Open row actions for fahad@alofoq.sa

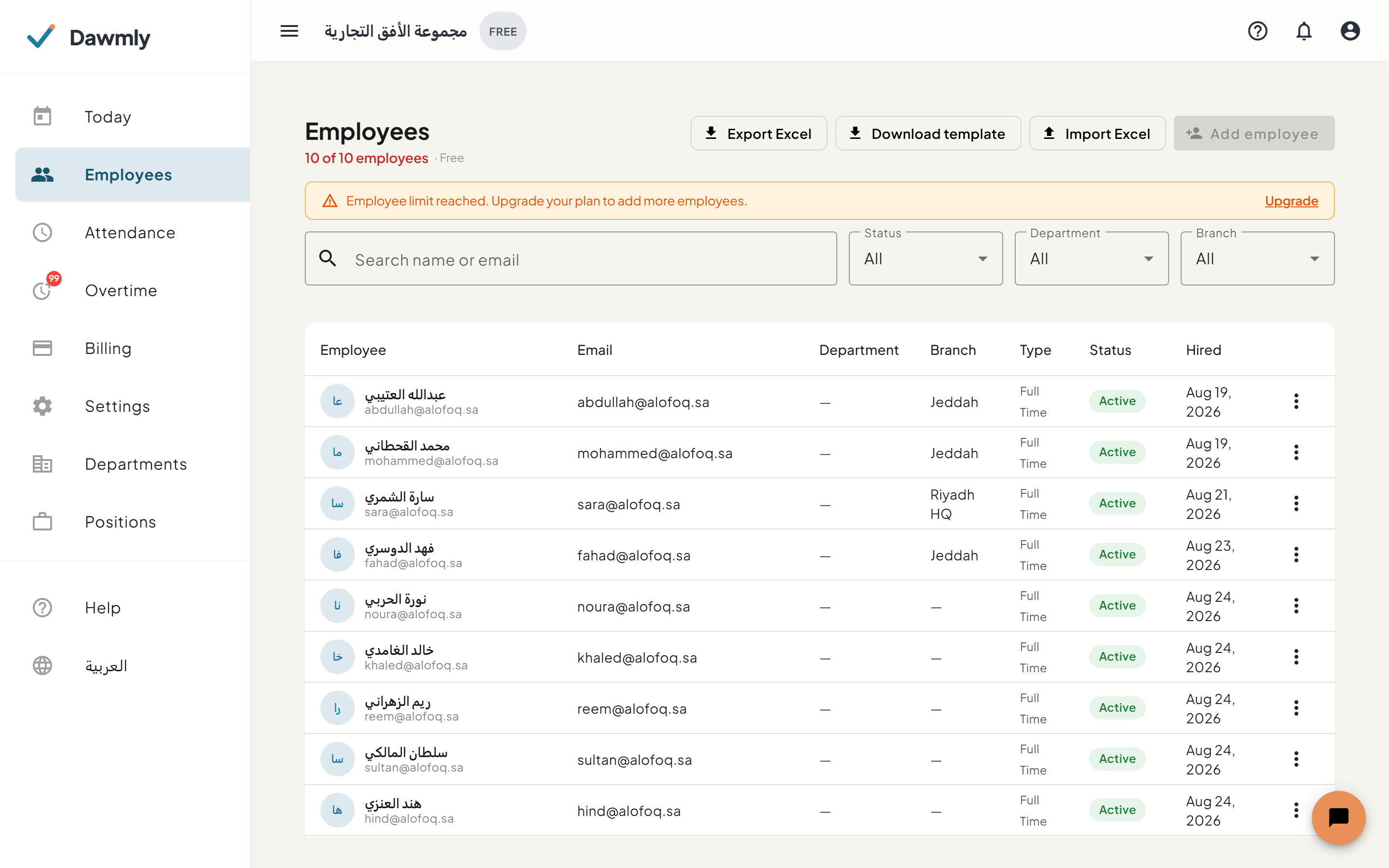point(1296,555)
